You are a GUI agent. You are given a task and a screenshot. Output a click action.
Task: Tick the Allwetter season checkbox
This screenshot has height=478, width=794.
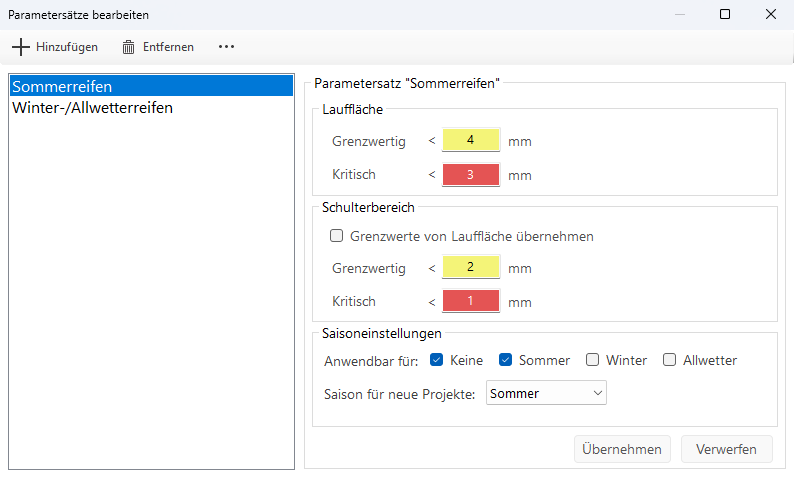(670, 360)
